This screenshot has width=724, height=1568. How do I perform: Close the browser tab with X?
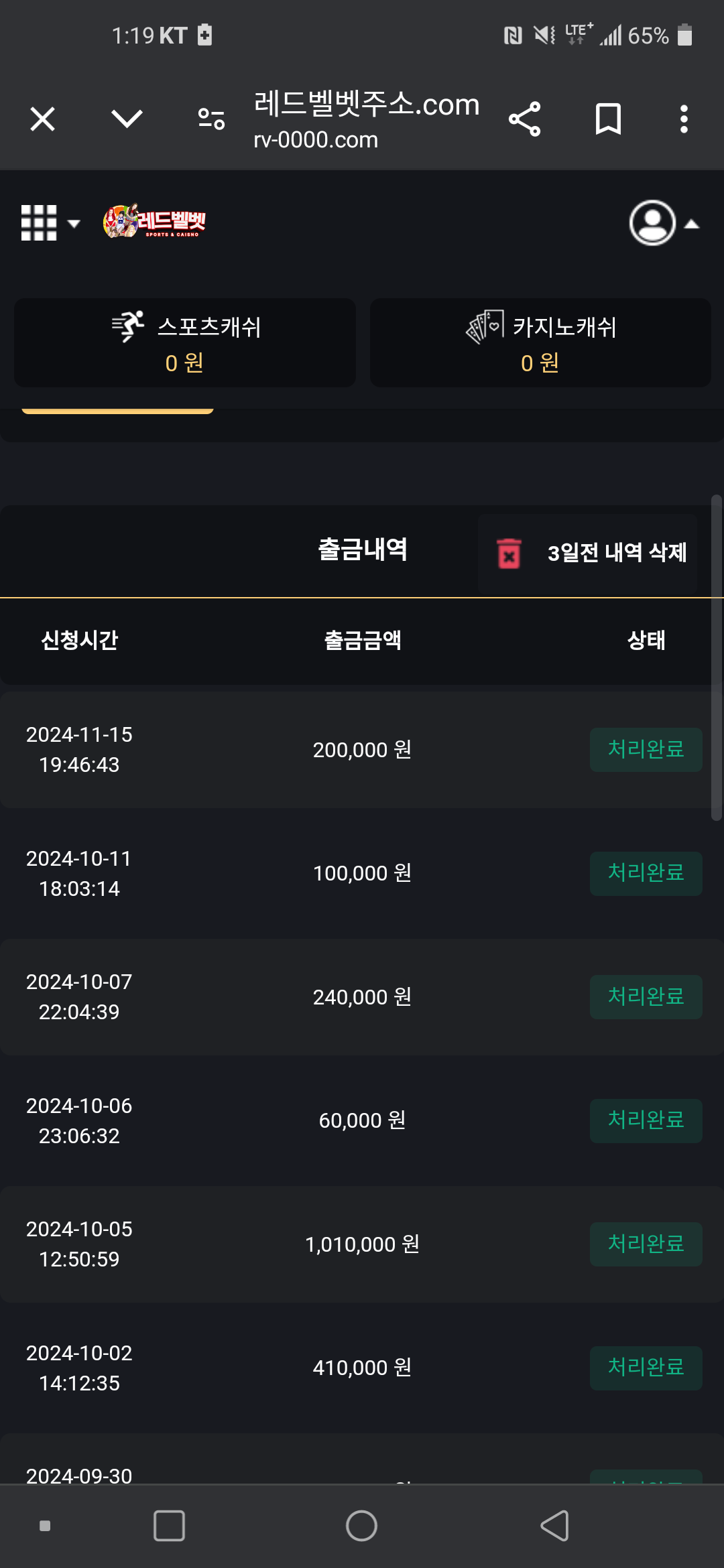tap(43, 119)
